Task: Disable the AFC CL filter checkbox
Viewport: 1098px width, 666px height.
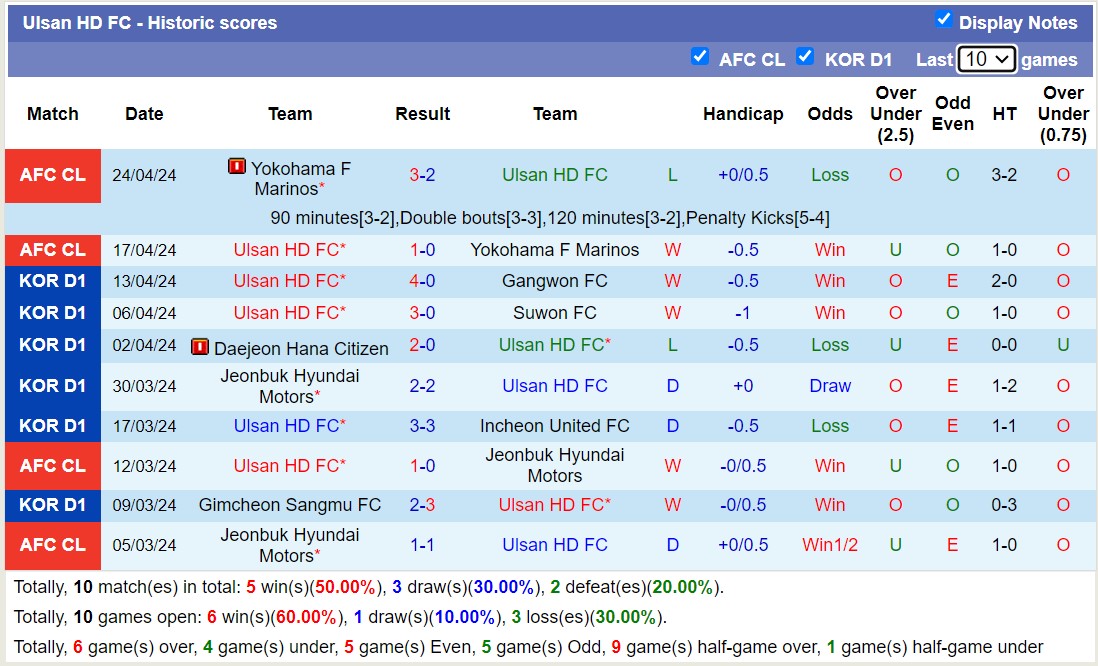Action: (x=700, y=57)
